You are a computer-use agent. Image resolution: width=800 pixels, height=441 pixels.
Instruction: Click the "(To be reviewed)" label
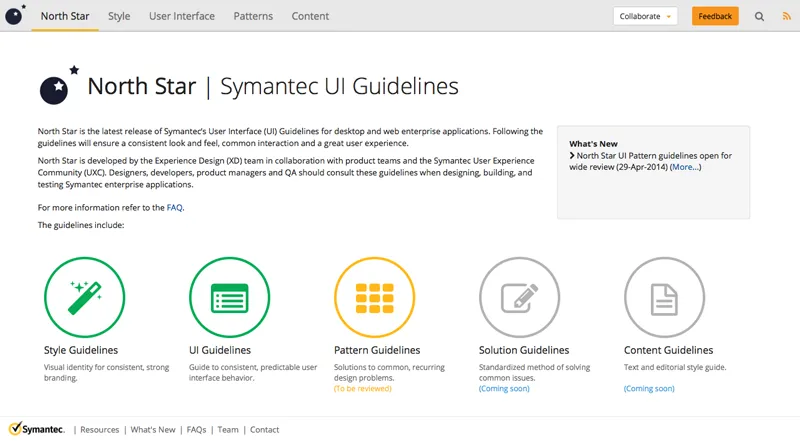363,388
